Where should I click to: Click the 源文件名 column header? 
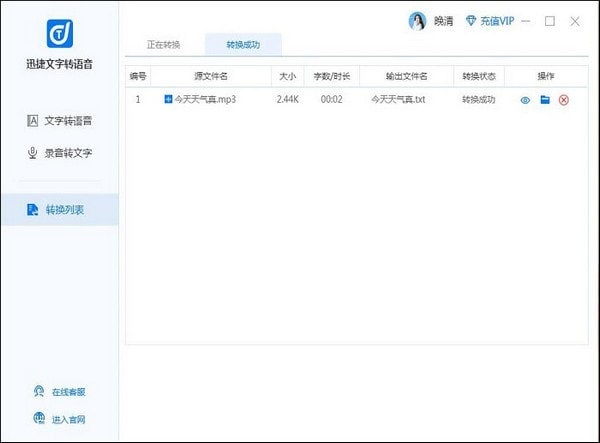[x=210, y=76]
